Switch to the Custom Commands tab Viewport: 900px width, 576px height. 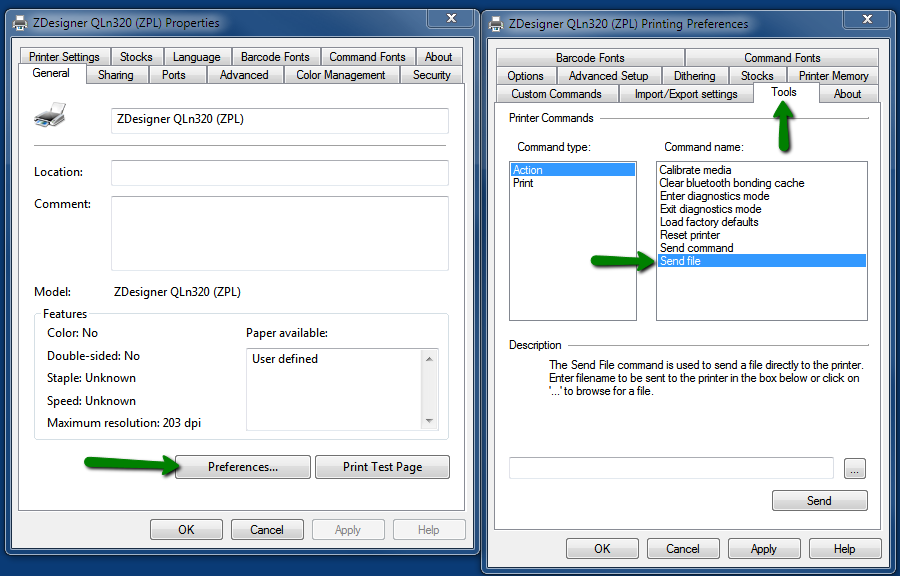pyautogui.click(x=557, y=93)
